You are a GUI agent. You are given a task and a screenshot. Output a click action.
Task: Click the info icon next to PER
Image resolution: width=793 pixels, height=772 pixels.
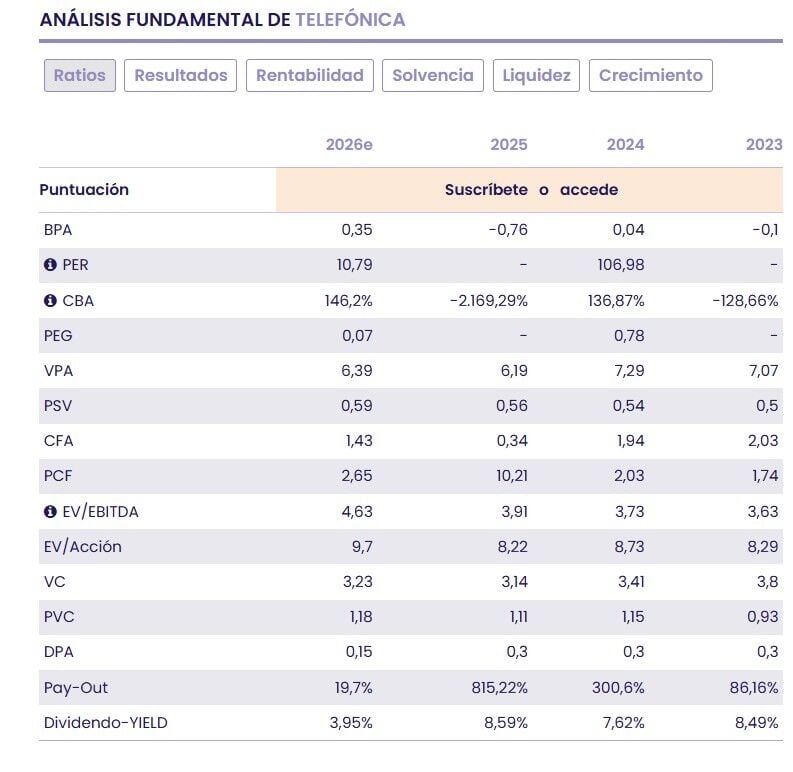tap(50, 265)
